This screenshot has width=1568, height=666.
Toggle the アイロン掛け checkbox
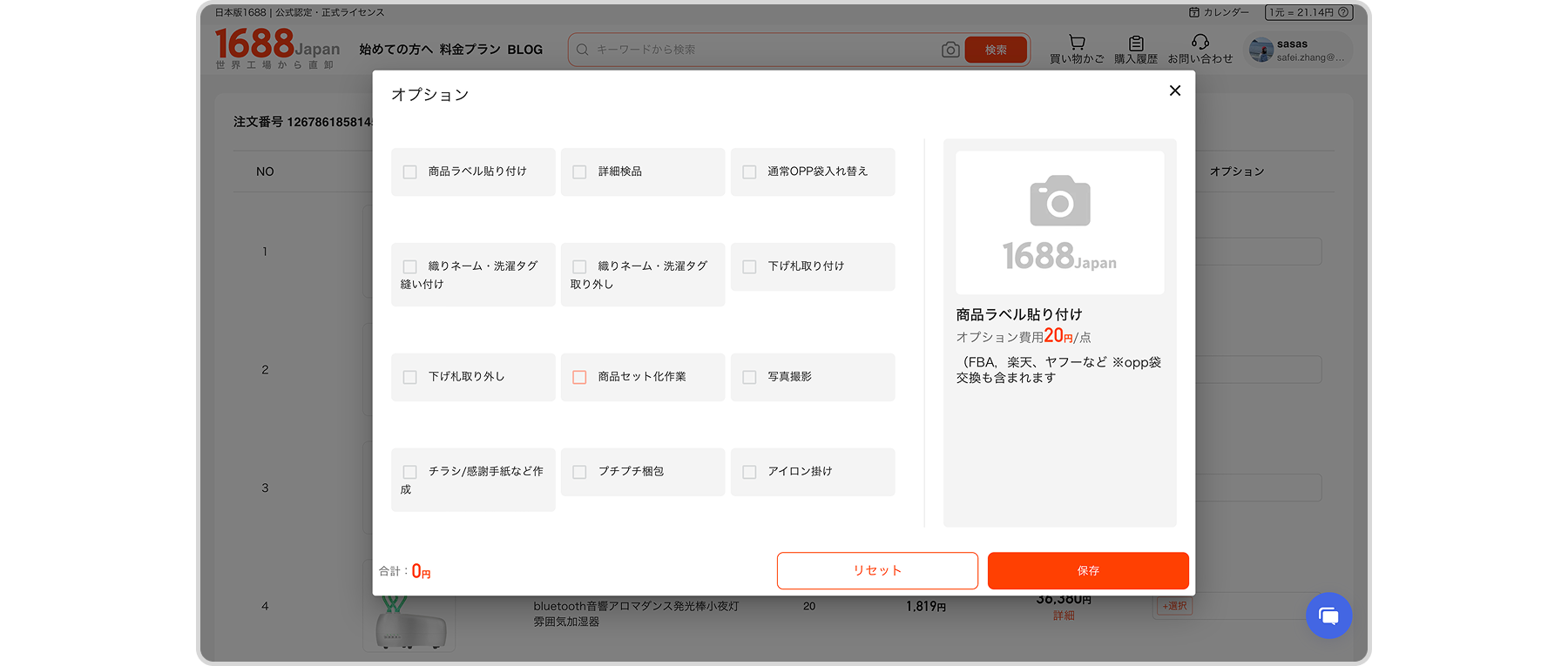click(x=749, y=472)
